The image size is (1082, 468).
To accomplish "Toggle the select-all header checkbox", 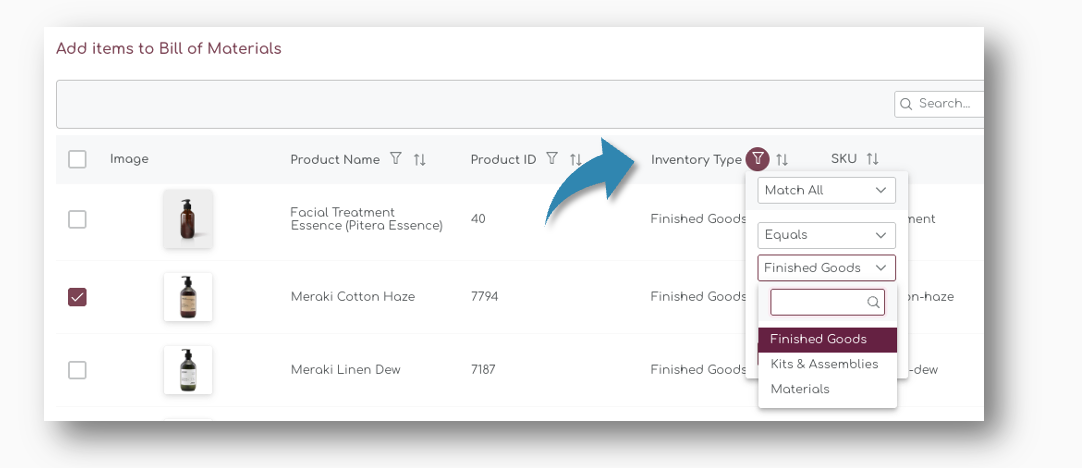I will (77, 159).
